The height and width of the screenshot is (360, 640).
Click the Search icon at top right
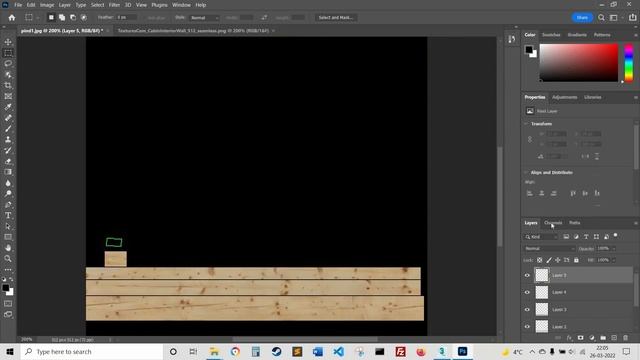pyautogui.click(x=601, y=18)
